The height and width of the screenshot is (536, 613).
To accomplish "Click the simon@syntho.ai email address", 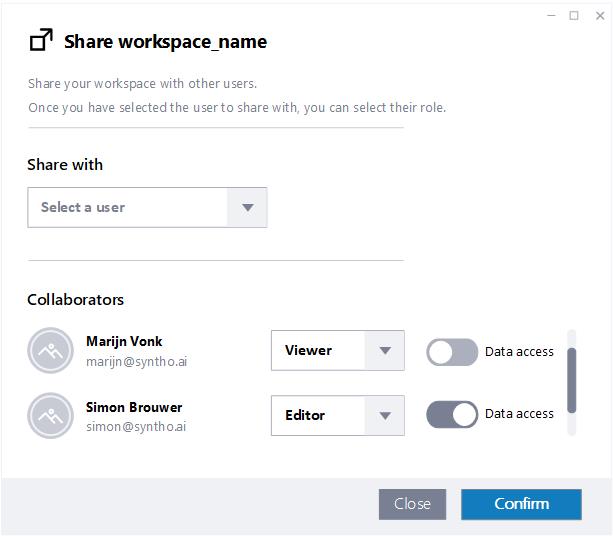I will coord(136,427).
